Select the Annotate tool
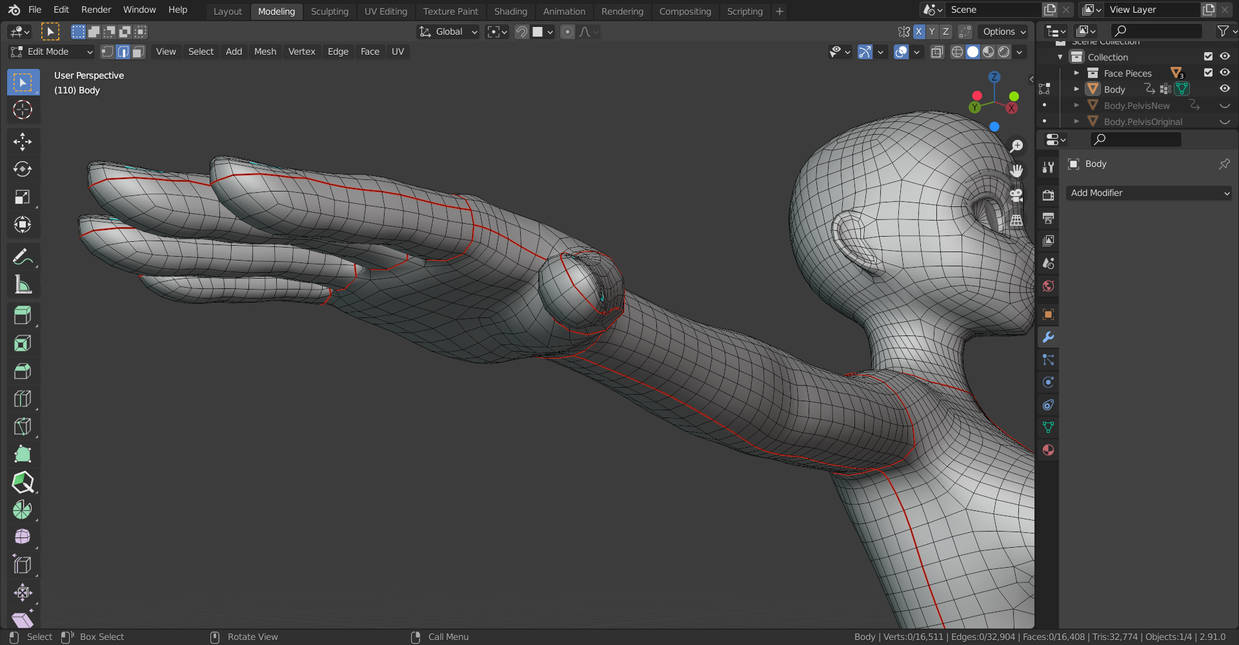1239x645 pixels. (x=23, y=257)
